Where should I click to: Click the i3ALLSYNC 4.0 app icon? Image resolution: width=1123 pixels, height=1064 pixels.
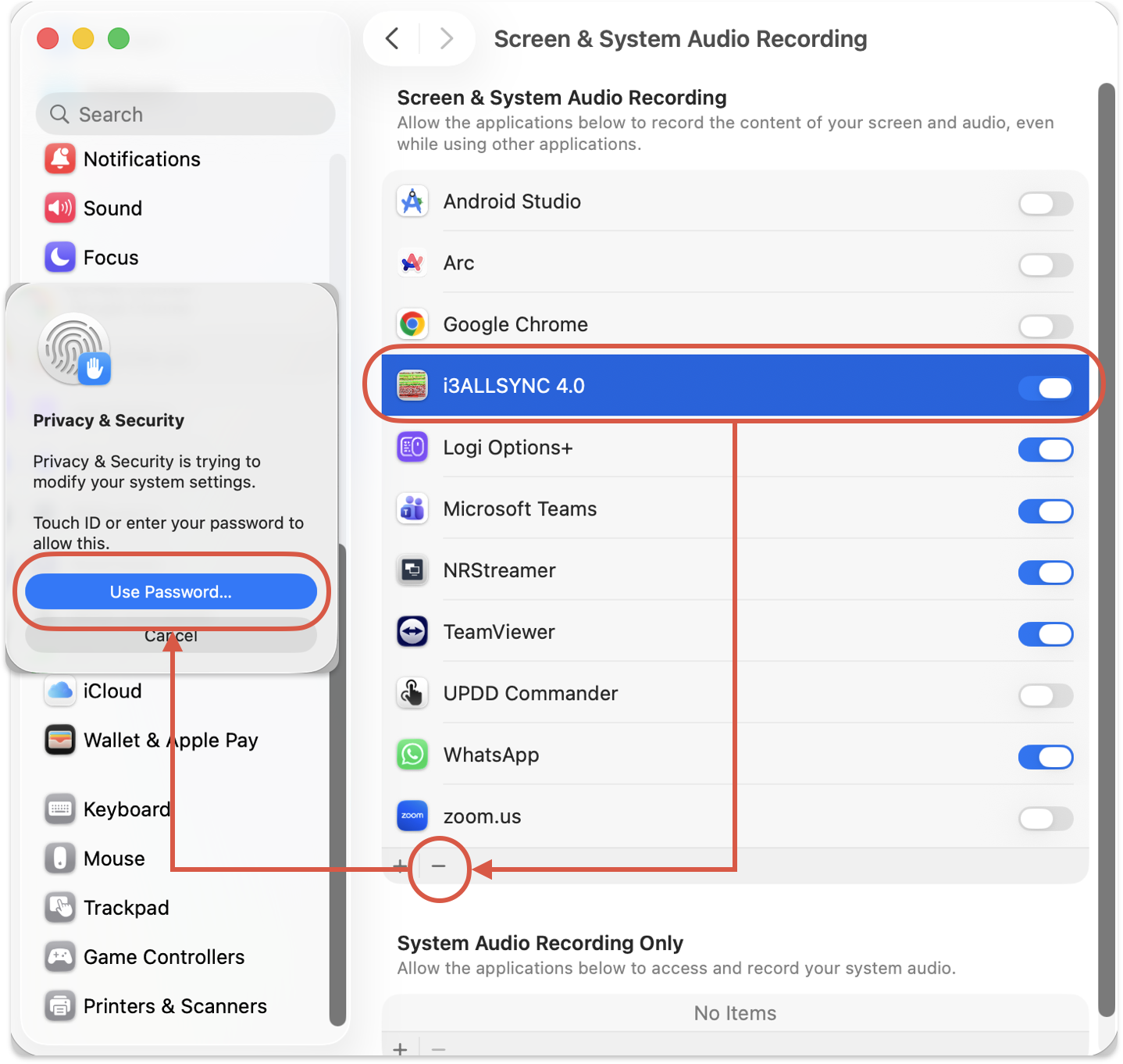click(412, 386)
